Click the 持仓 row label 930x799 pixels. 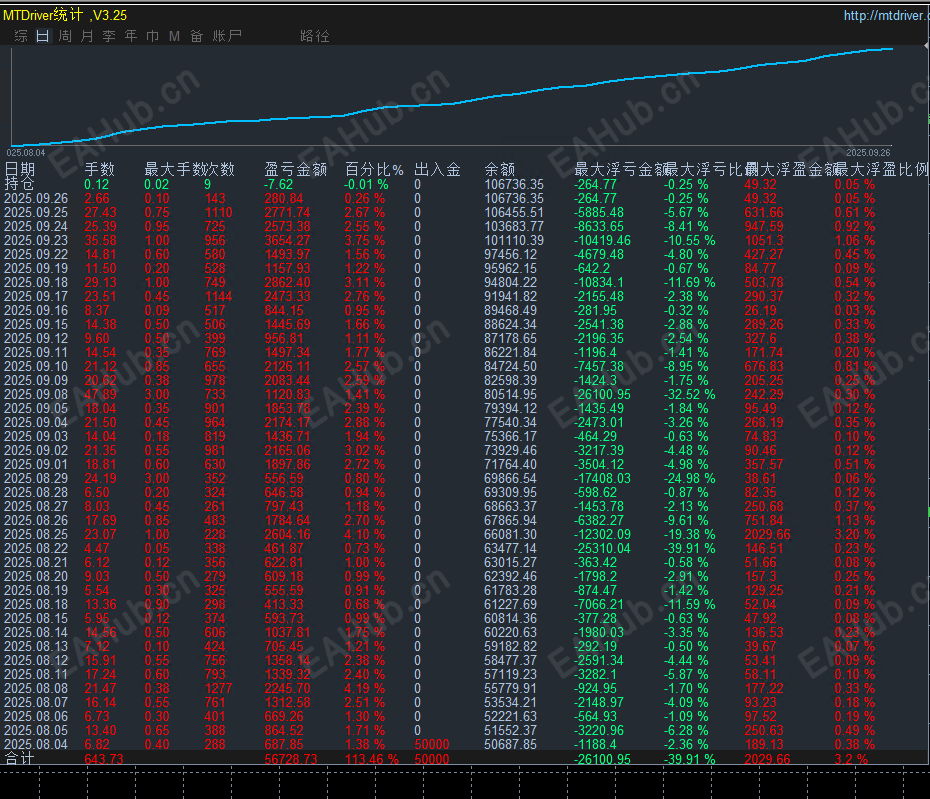[20, 184]
